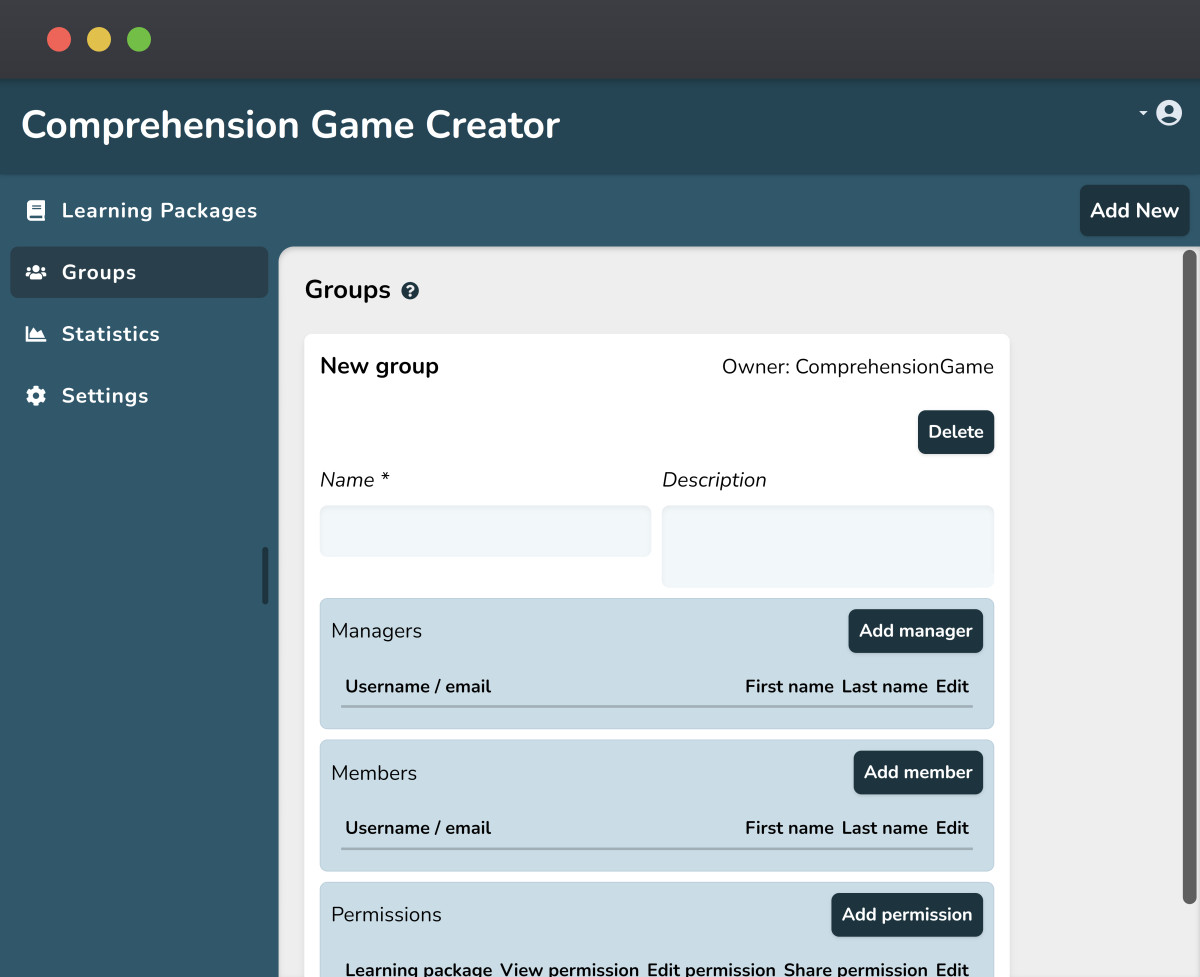Expand the account dropdown arrow
This screenshot has width=1200, height=977.
1143,113
